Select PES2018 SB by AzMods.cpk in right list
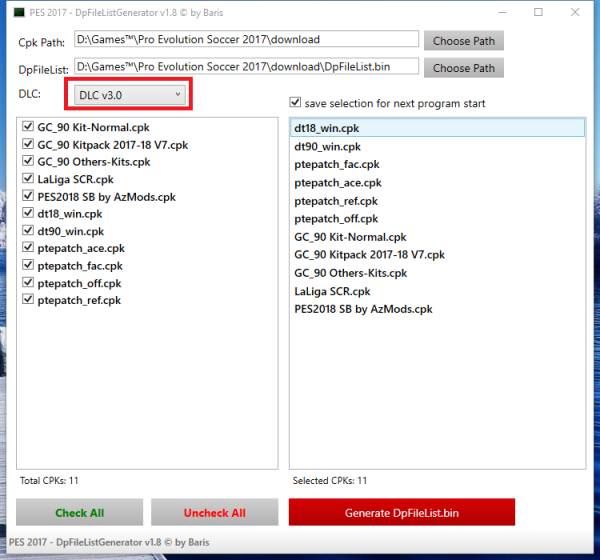 tap(437, 309)
